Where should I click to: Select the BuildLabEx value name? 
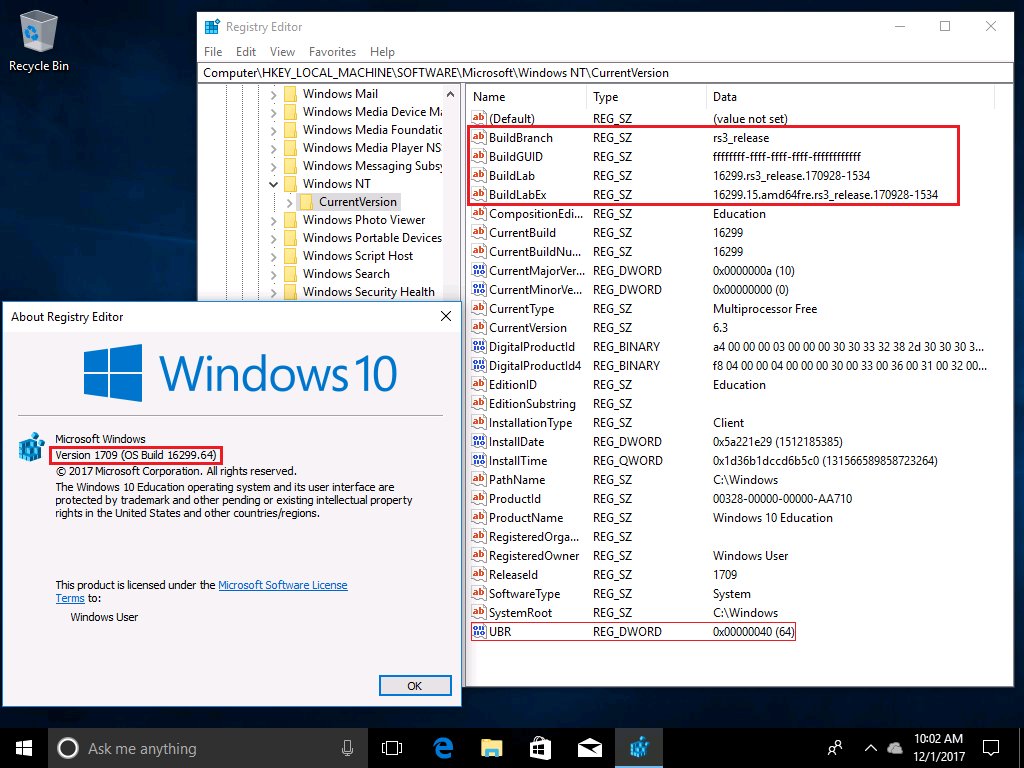517,194
